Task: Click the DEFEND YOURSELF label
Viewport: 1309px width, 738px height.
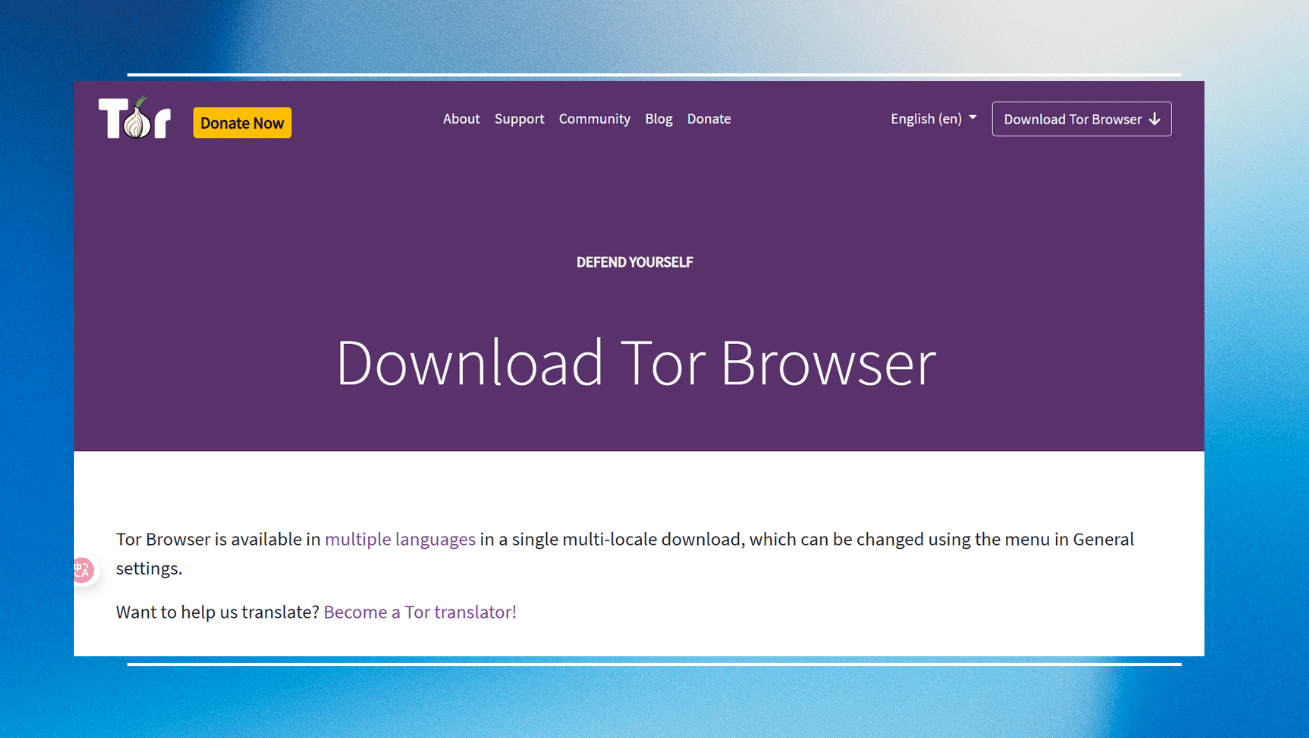Action: [635, 262]
